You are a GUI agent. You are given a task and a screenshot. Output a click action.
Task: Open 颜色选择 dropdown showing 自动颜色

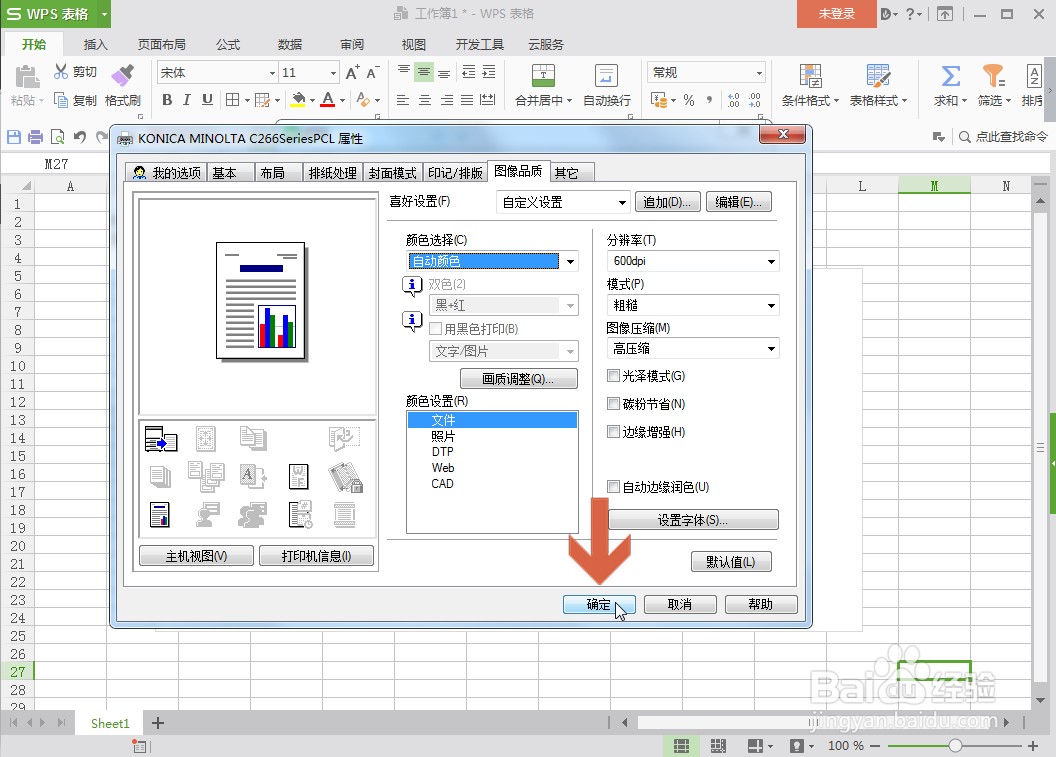pos(492,261)
